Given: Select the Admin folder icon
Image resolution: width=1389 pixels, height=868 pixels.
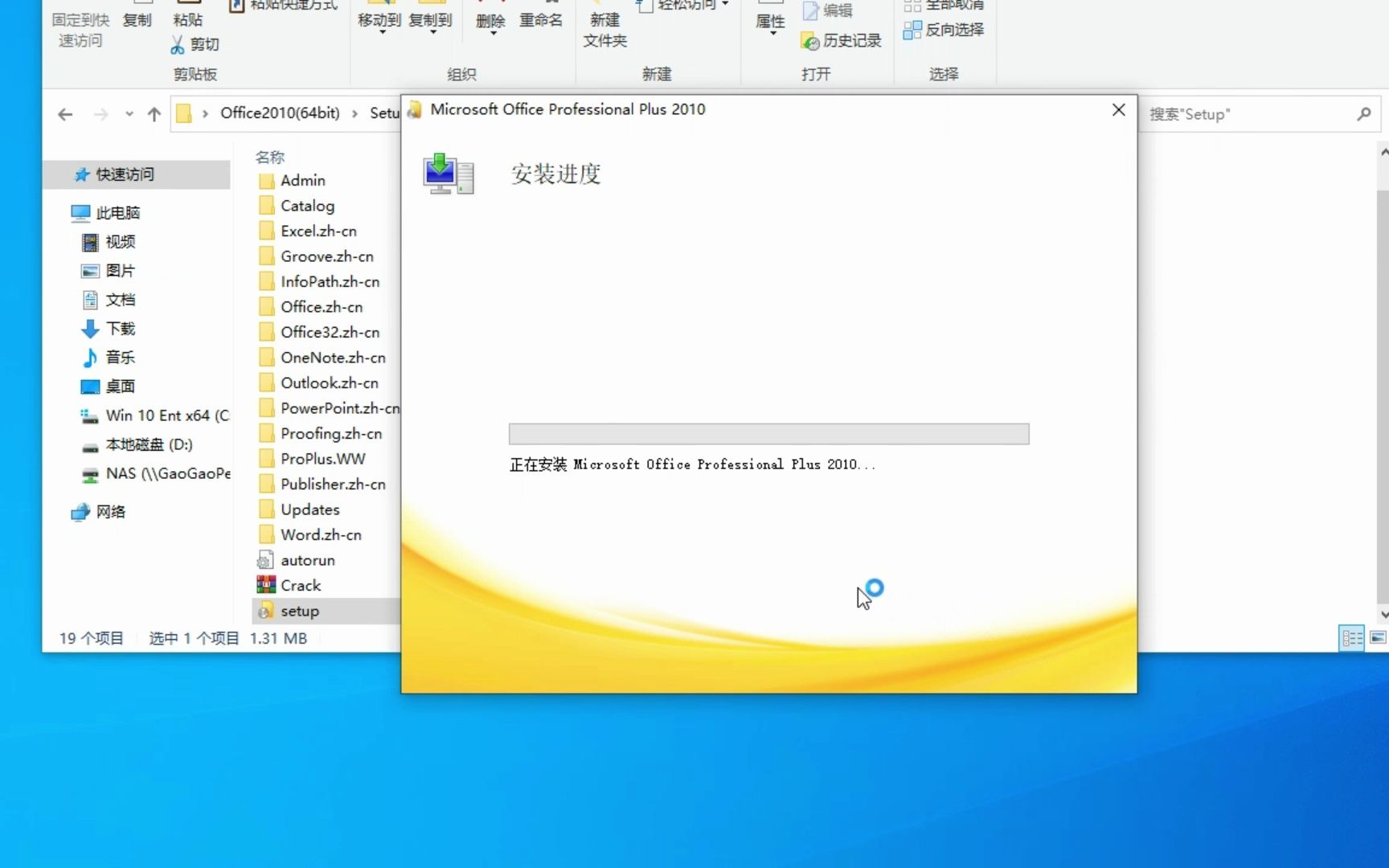Looking at the screenshot, I should (x=267, y=181).
